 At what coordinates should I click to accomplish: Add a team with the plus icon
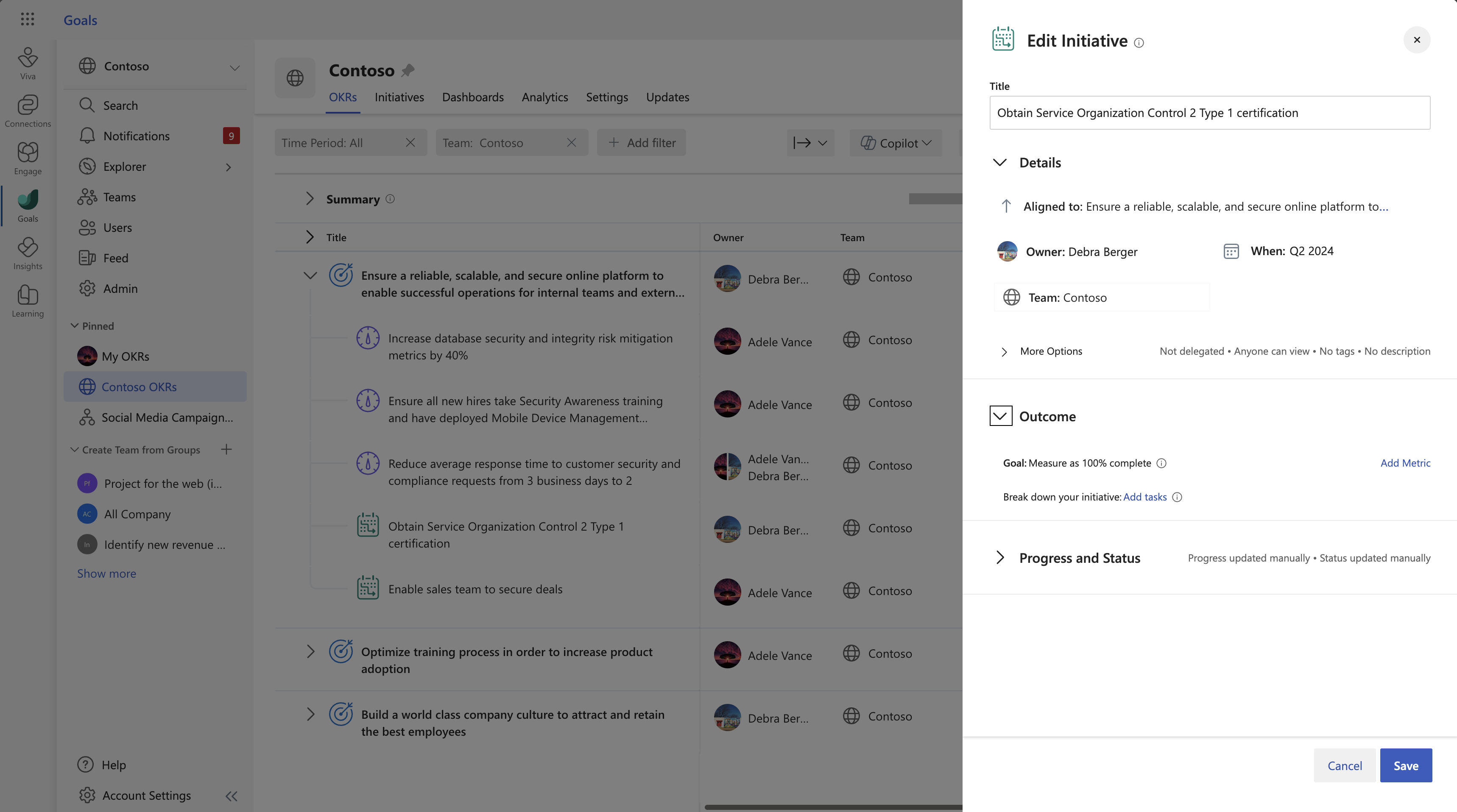(226, 450)
